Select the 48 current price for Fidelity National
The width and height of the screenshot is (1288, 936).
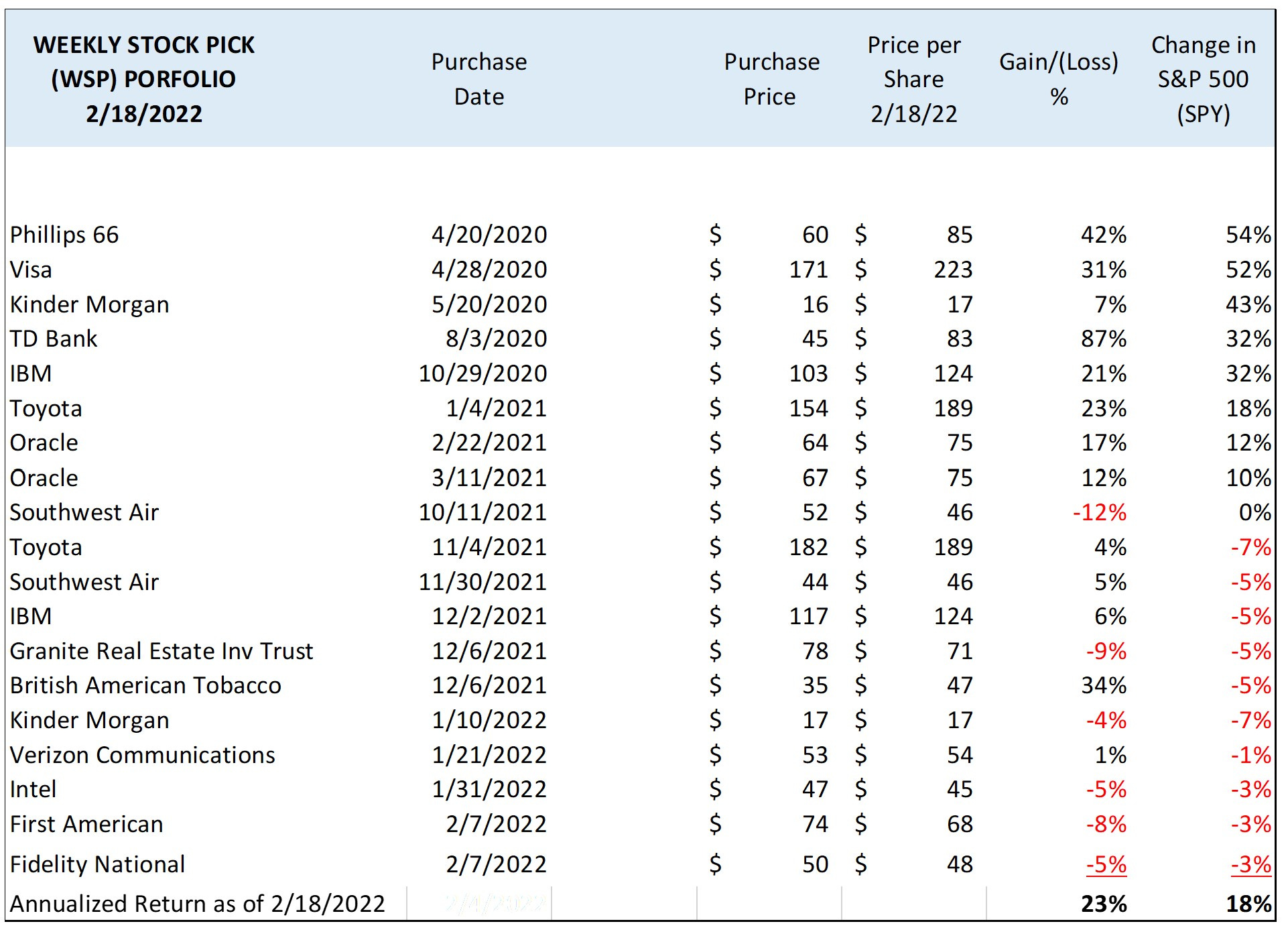tap(960, 864)
